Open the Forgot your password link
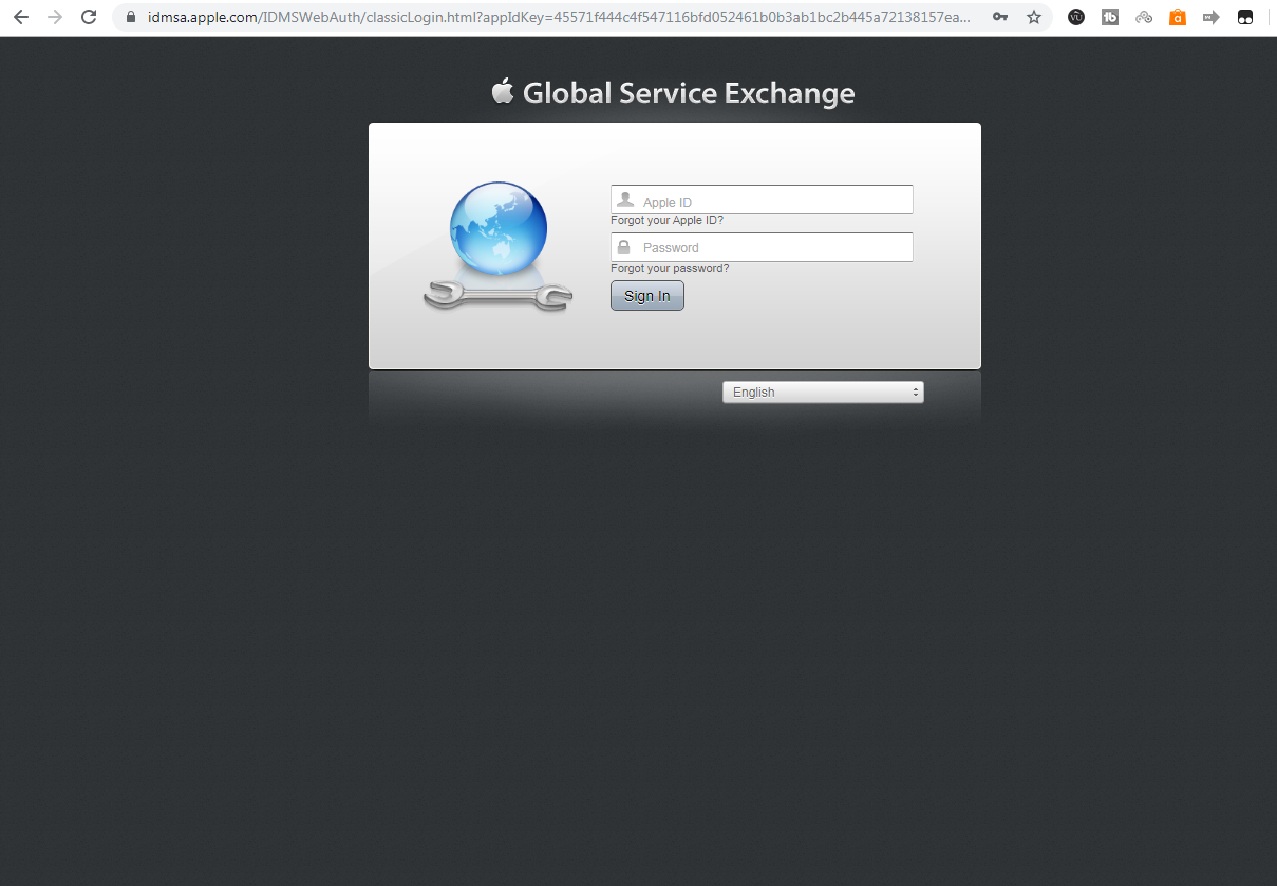 pos(669,268)
